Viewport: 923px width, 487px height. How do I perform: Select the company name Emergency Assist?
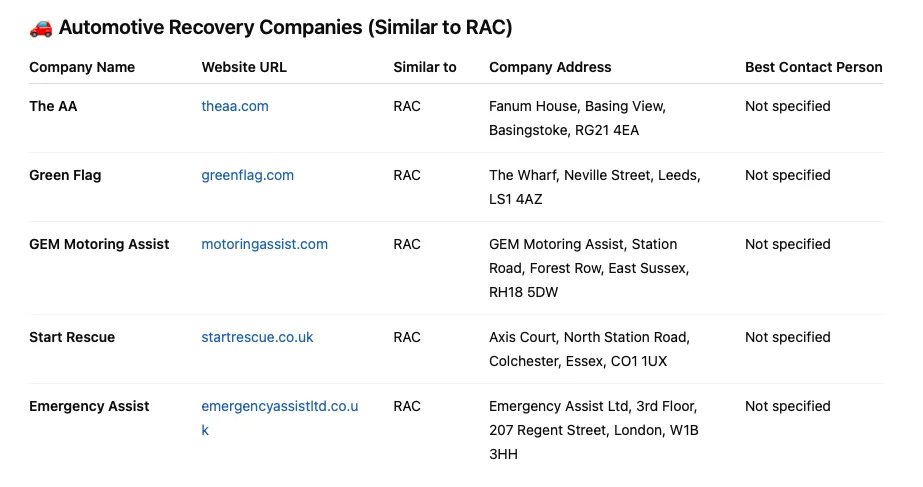click(89, 406)
